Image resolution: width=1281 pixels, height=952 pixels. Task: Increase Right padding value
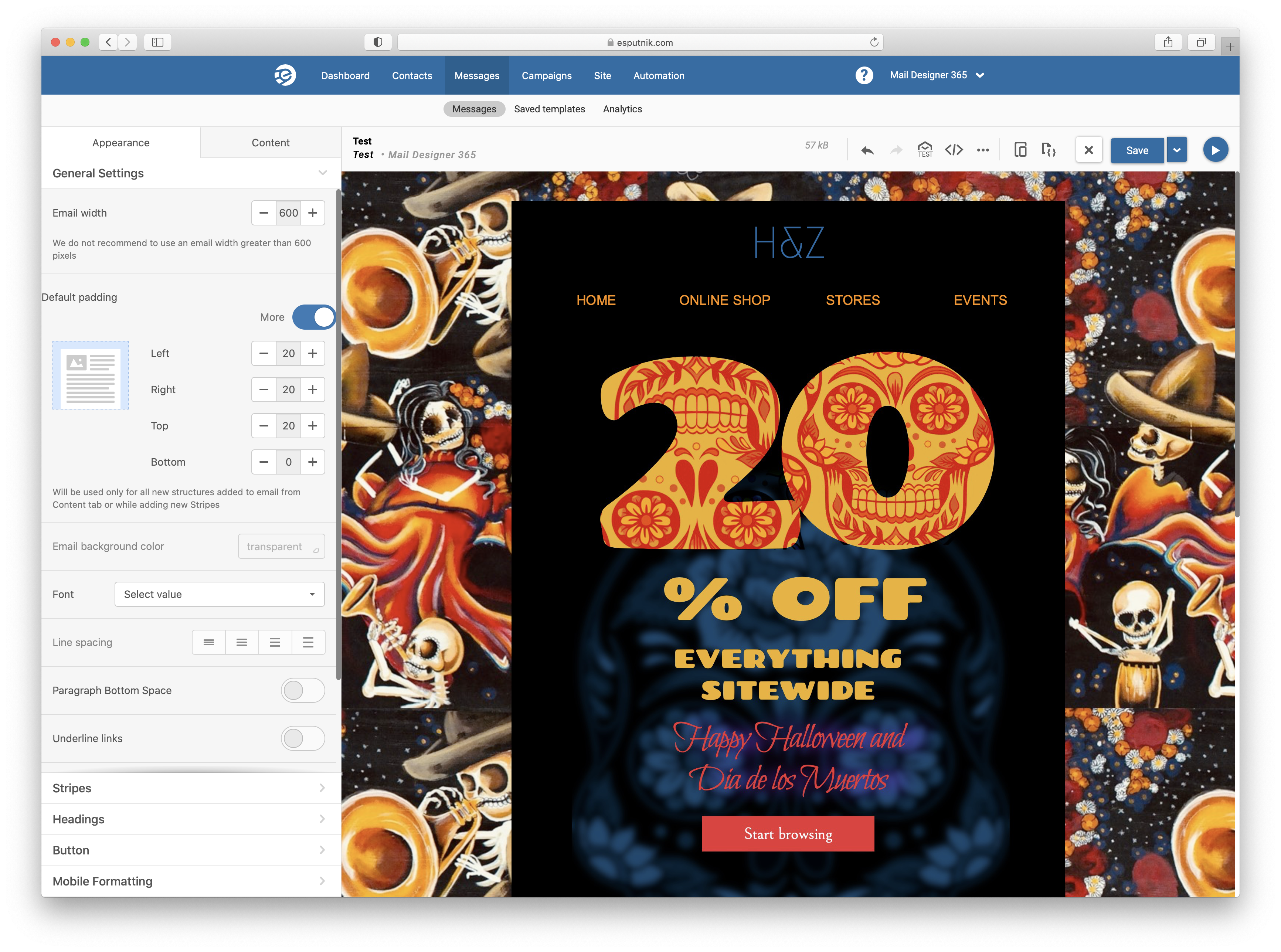click(313, 390)
